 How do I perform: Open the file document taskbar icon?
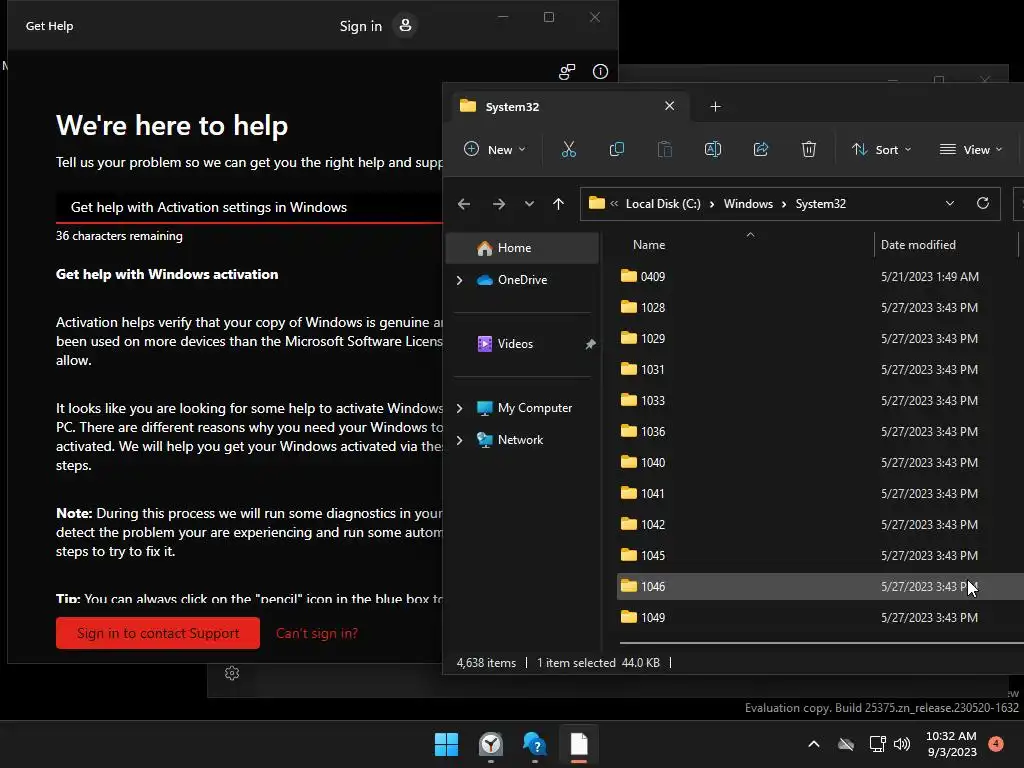pyautogui.click(x=579, y=744)
